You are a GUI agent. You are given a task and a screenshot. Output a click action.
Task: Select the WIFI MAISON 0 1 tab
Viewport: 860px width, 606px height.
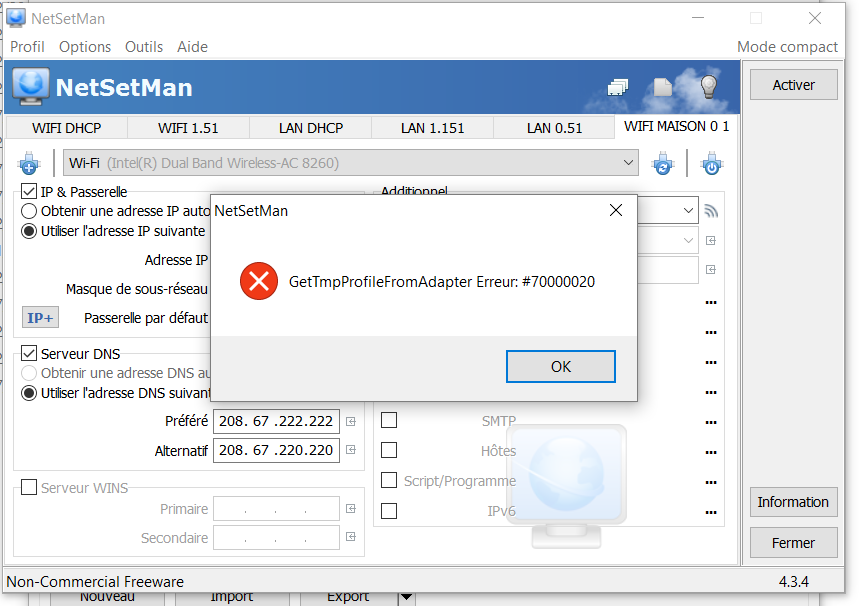(x=677, y=127)
